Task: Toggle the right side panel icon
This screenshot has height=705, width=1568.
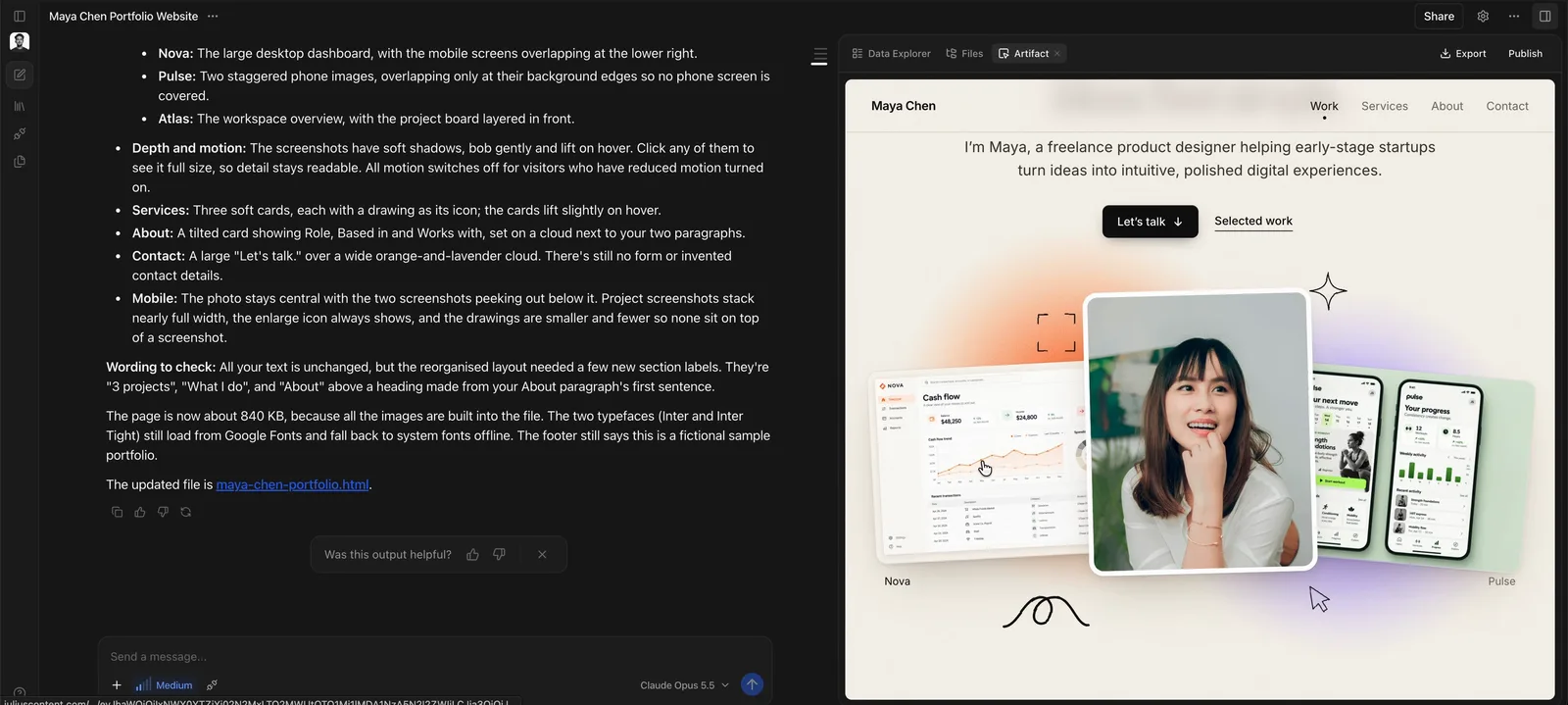Action: click(1545, 16)
